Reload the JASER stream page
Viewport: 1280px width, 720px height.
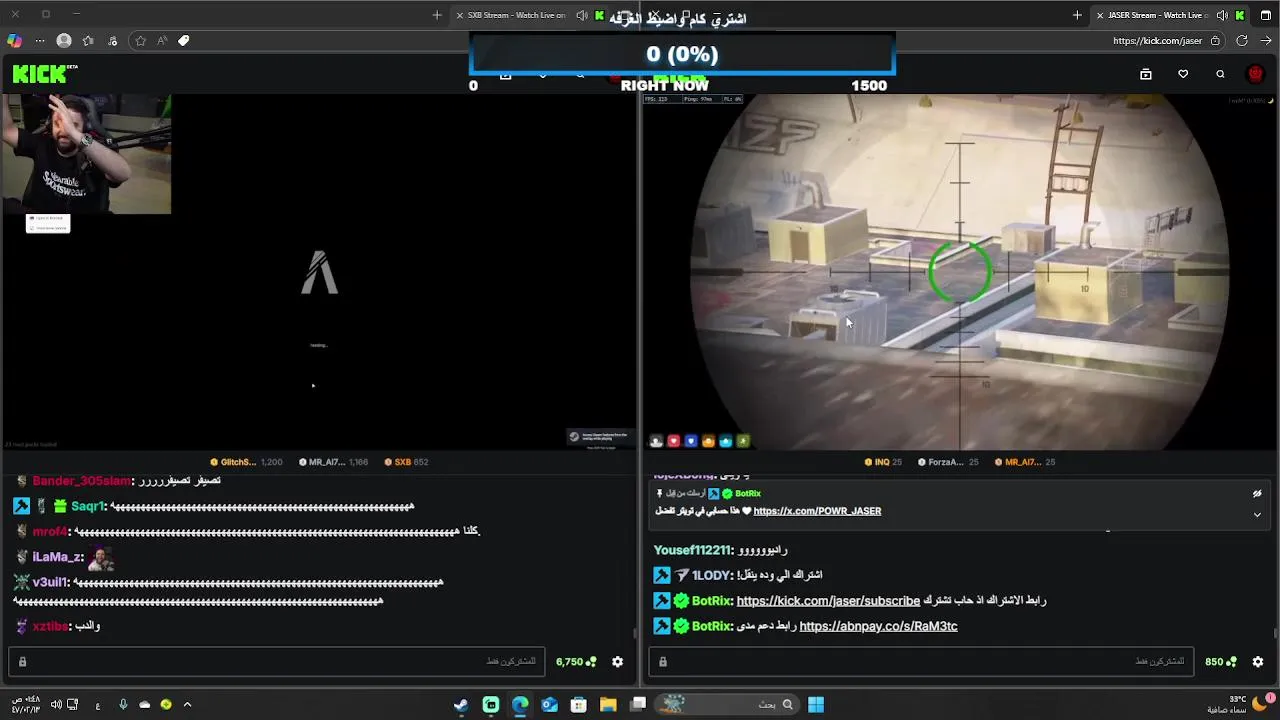tap(1242, 41)
